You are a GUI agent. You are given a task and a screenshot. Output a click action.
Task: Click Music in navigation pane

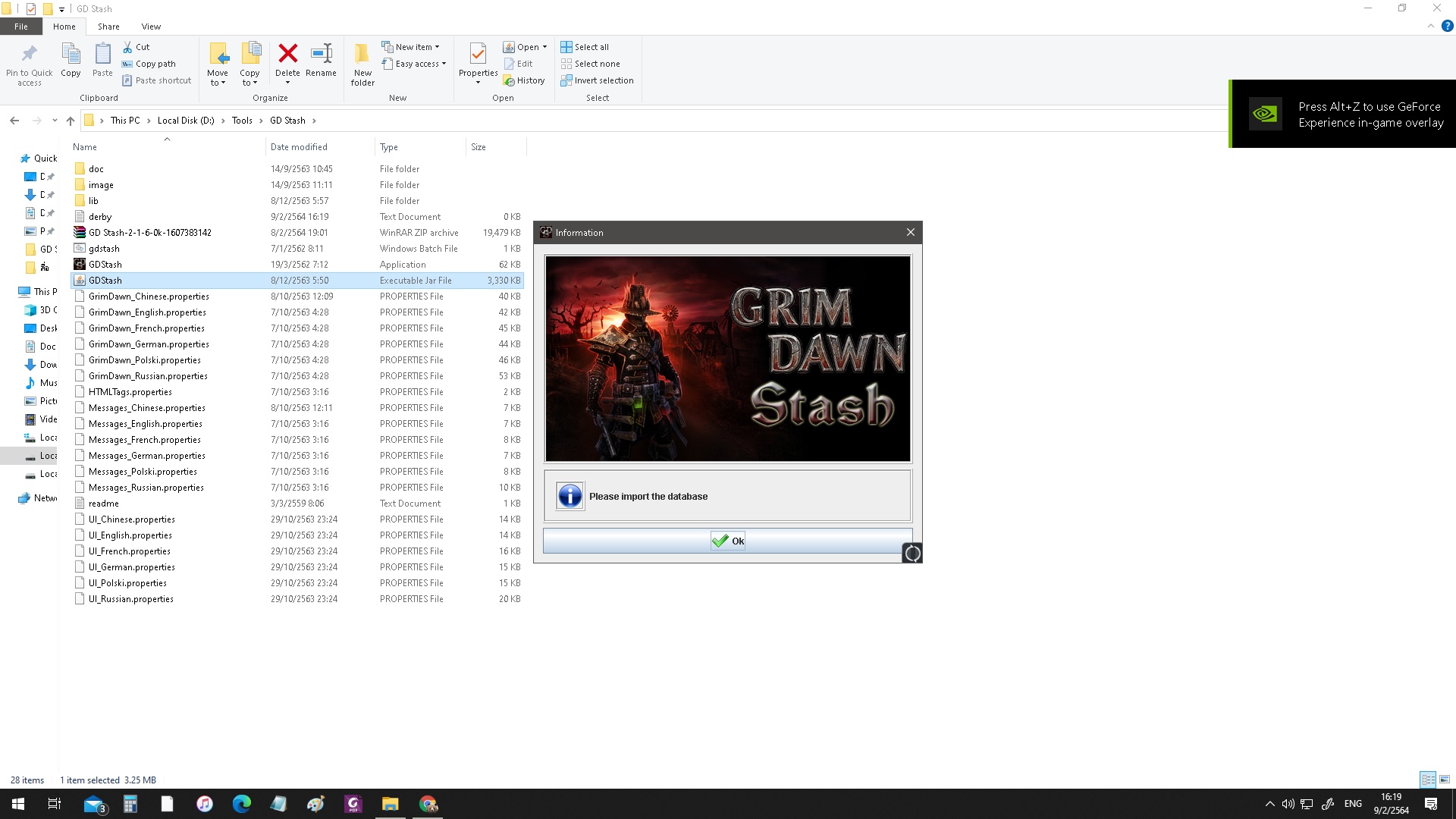point(42,383)
